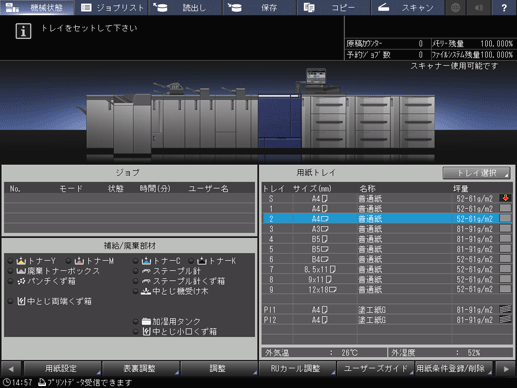Select tray 9 row with 12x18 paper

click(387, 289)
